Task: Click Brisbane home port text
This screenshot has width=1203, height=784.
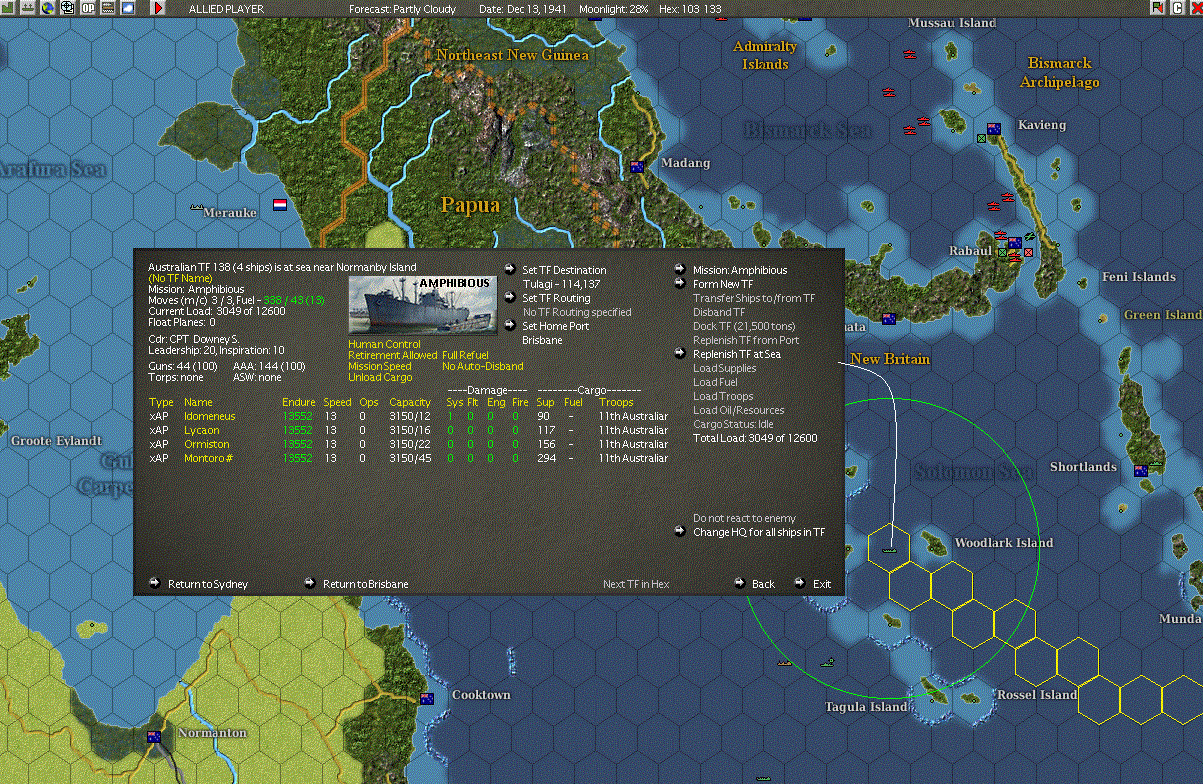Action: click(543, 340)
